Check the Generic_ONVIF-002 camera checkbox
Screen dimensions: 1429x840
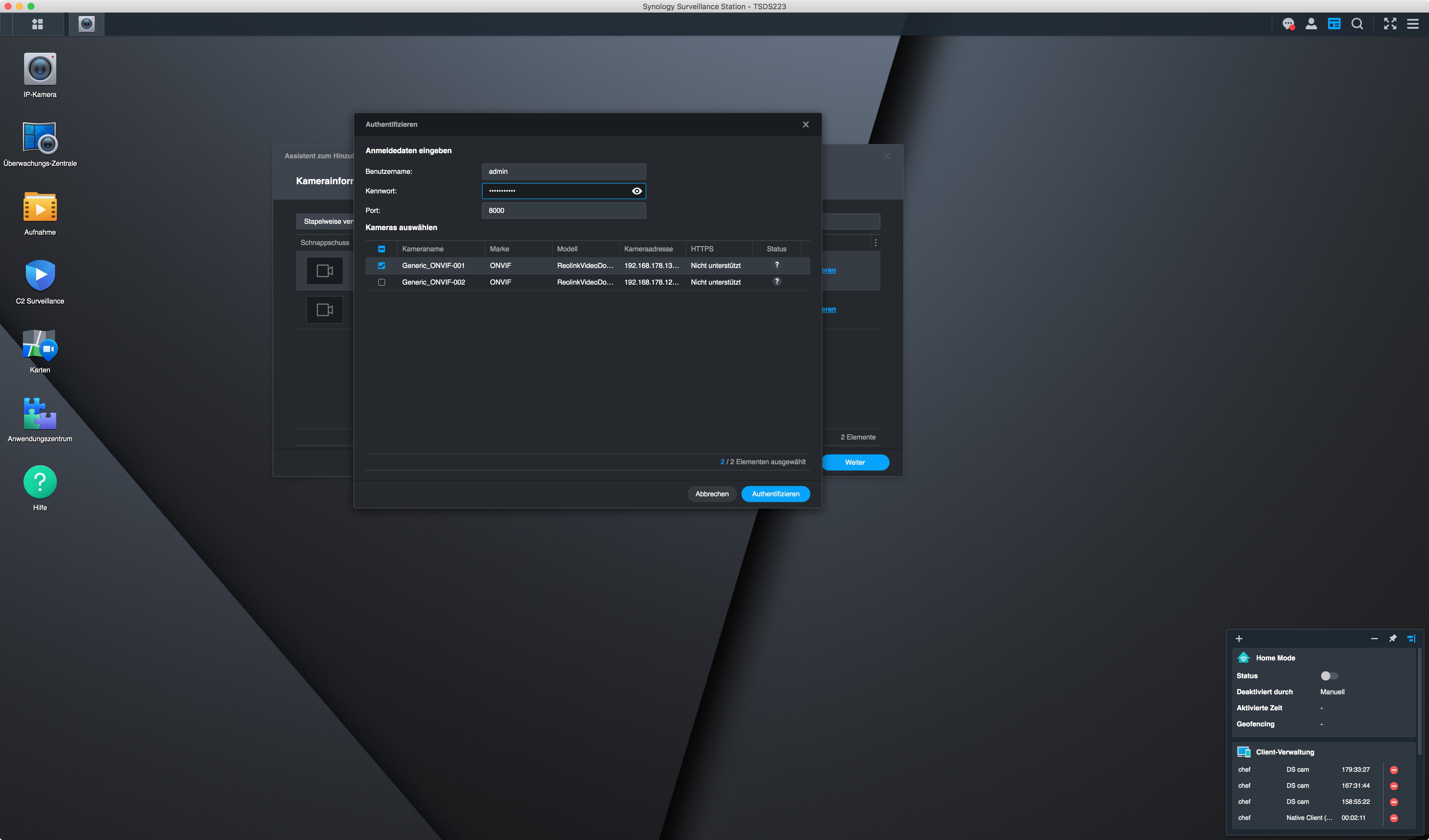click(382, 282)
